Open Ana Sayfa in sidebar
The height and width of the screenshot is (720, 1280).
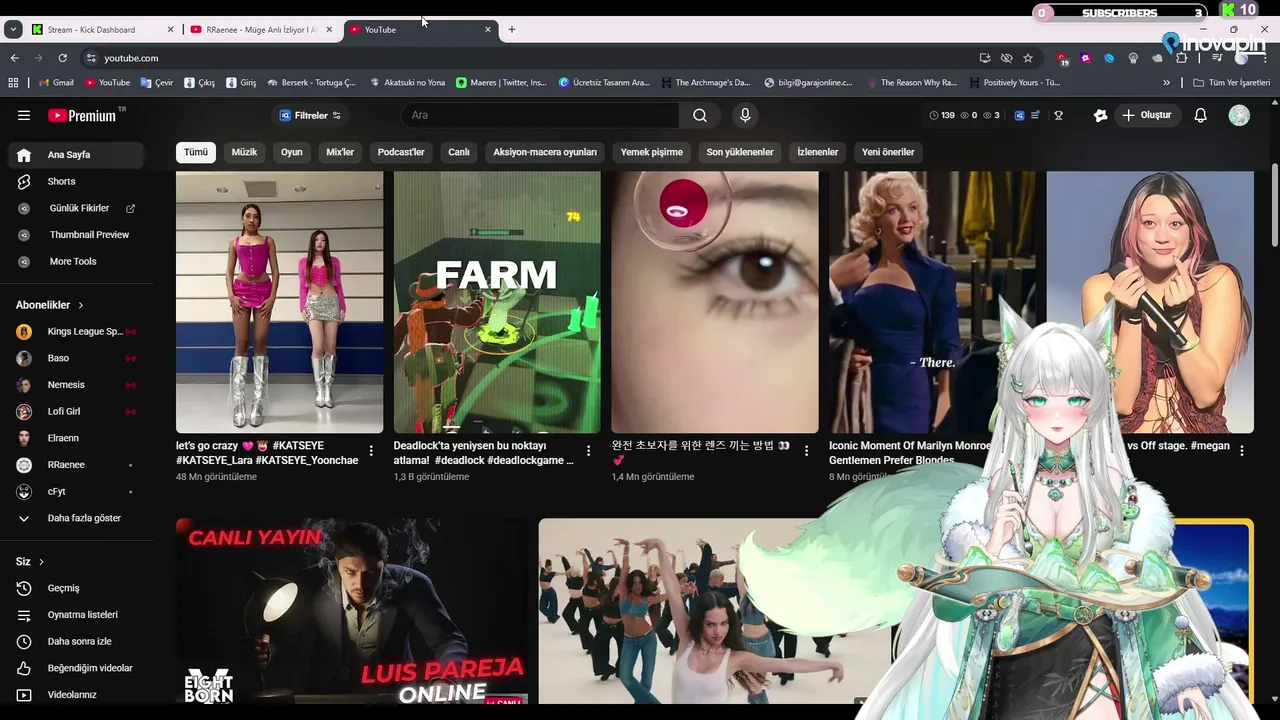click(76, 155)
